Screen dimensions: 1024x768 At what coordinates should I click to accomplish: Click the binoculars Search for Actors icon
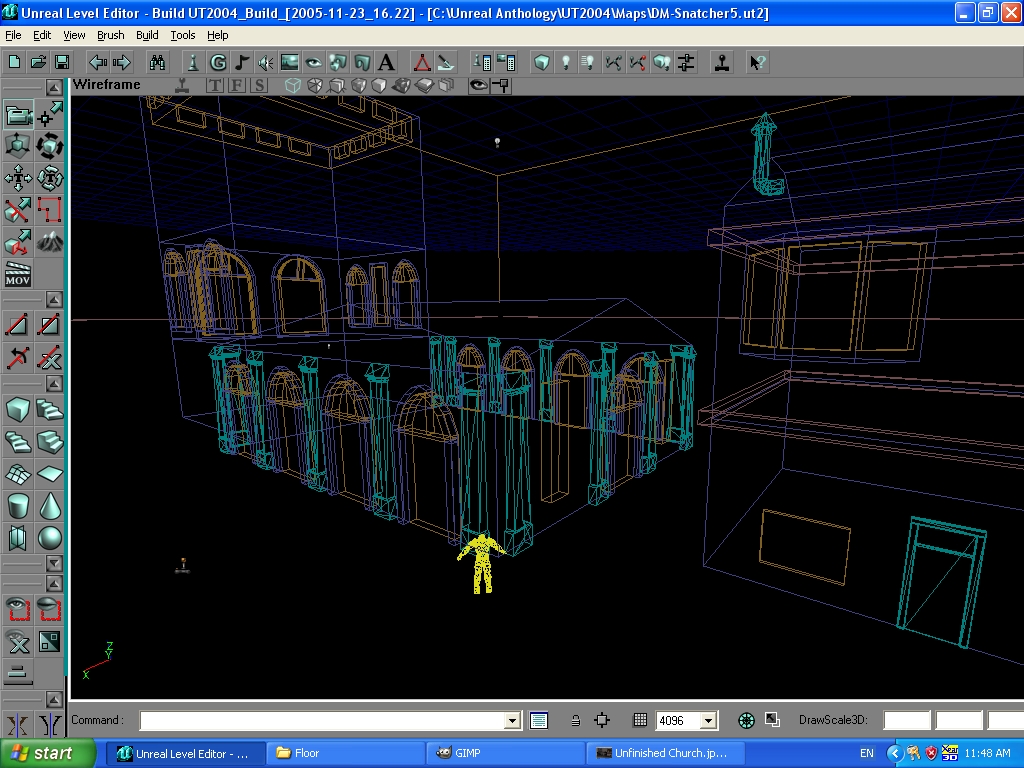157,62
